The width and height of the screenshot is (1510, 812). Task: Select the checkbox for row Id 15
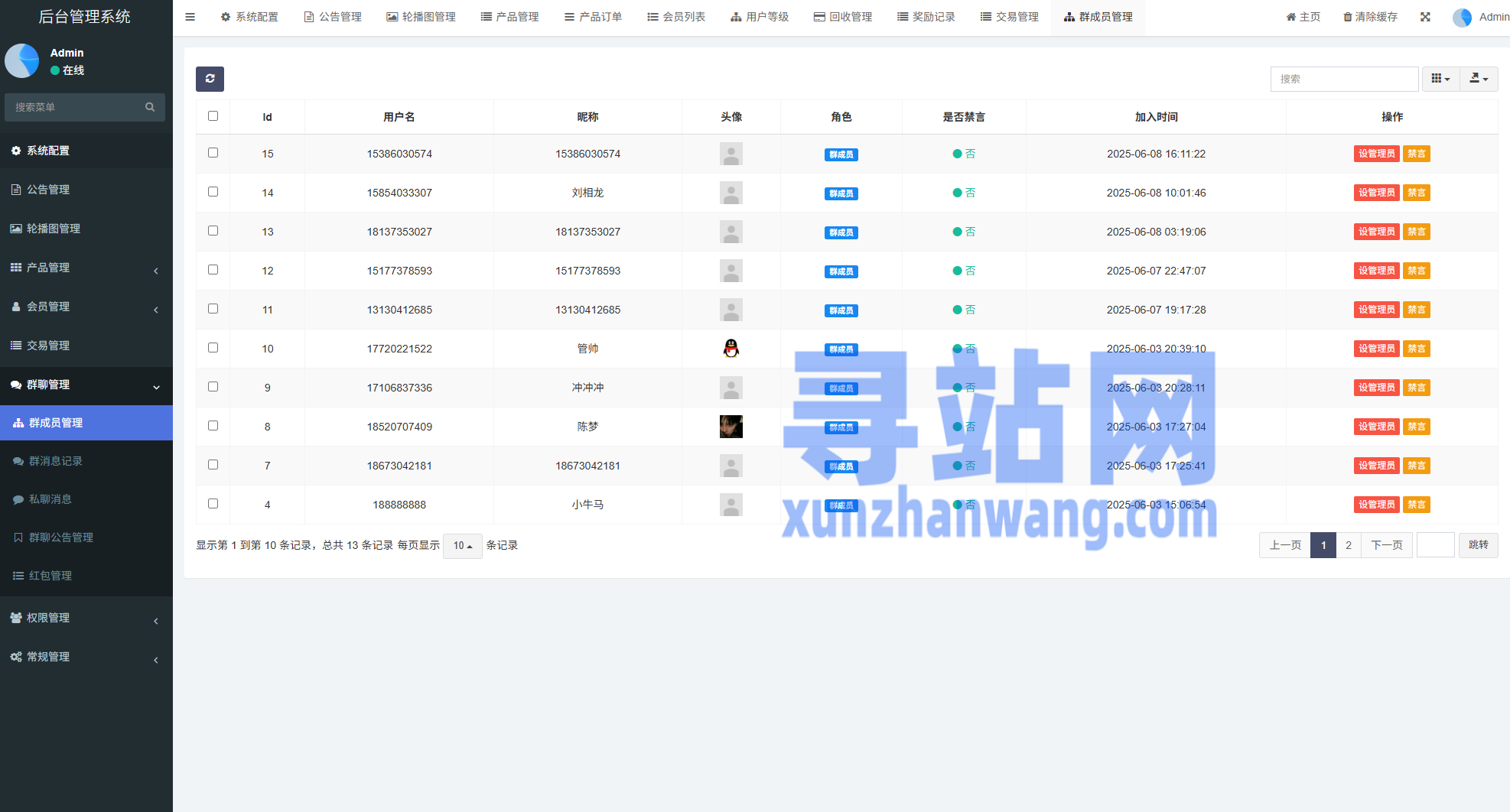[213, 153]
